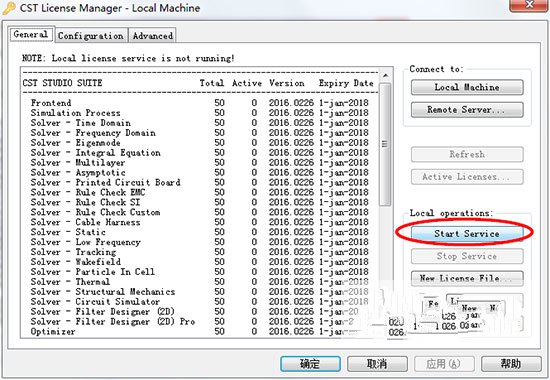The width and height of the screenshot is (550, 380).
Task: Select Solver - Rule Check EMC row
Action: (x=199, y=192)
